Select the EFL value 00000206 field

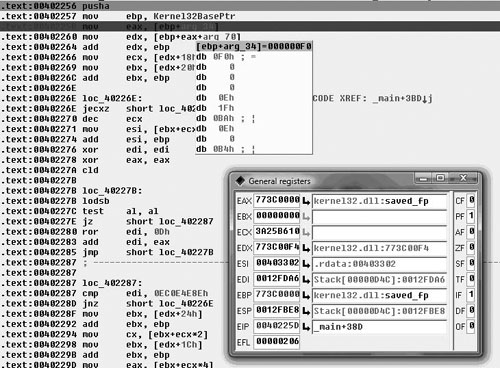tap(277, 342)
